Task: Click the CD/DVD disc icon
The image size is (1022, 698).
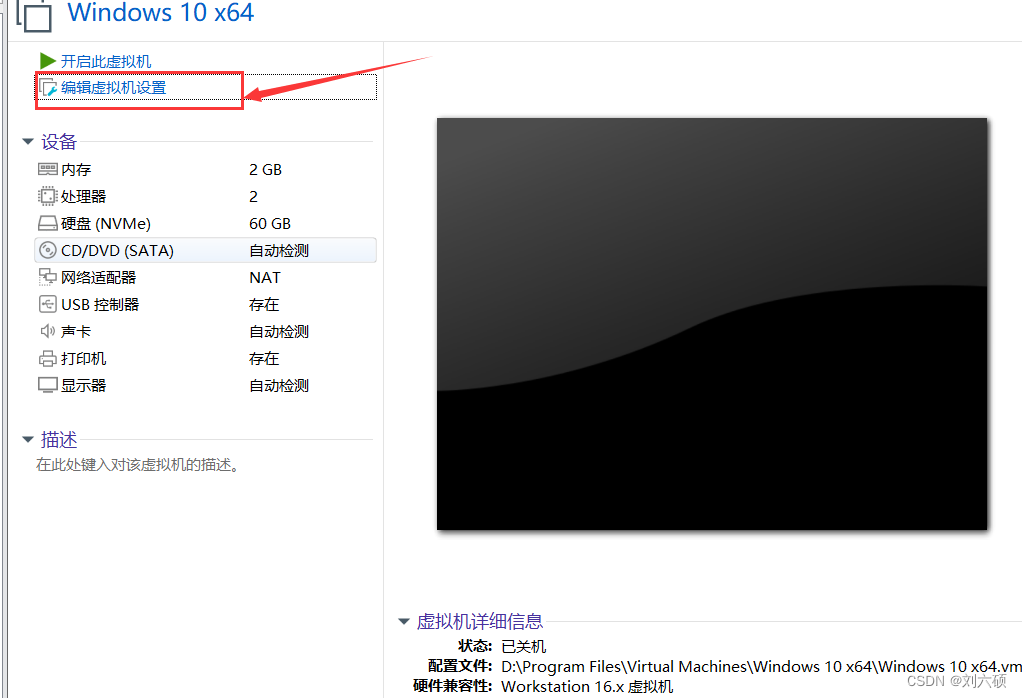Action: (48, 250)
